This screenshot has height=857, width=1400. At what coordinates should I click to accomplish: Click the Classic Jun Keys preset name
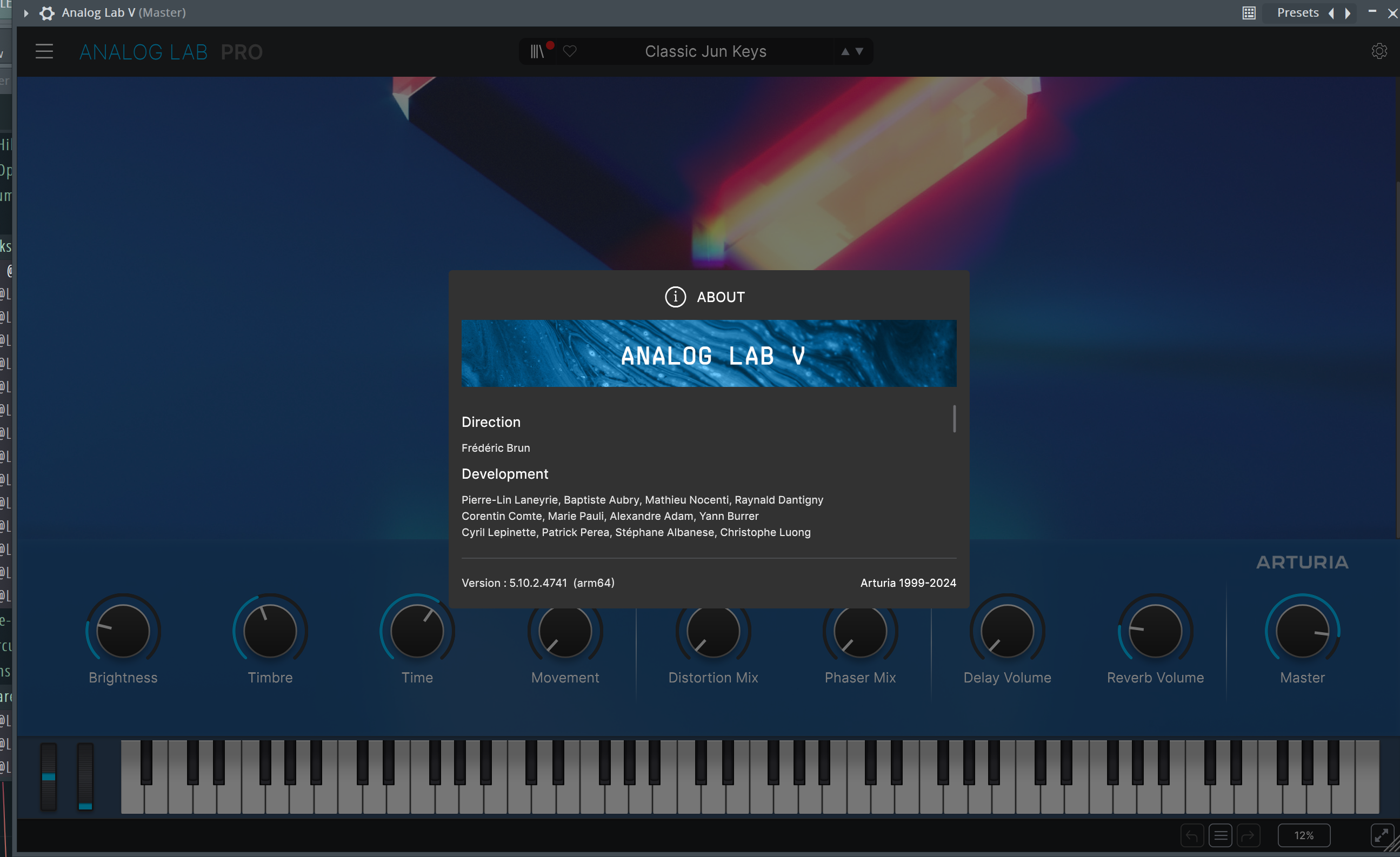coord(706,52)
